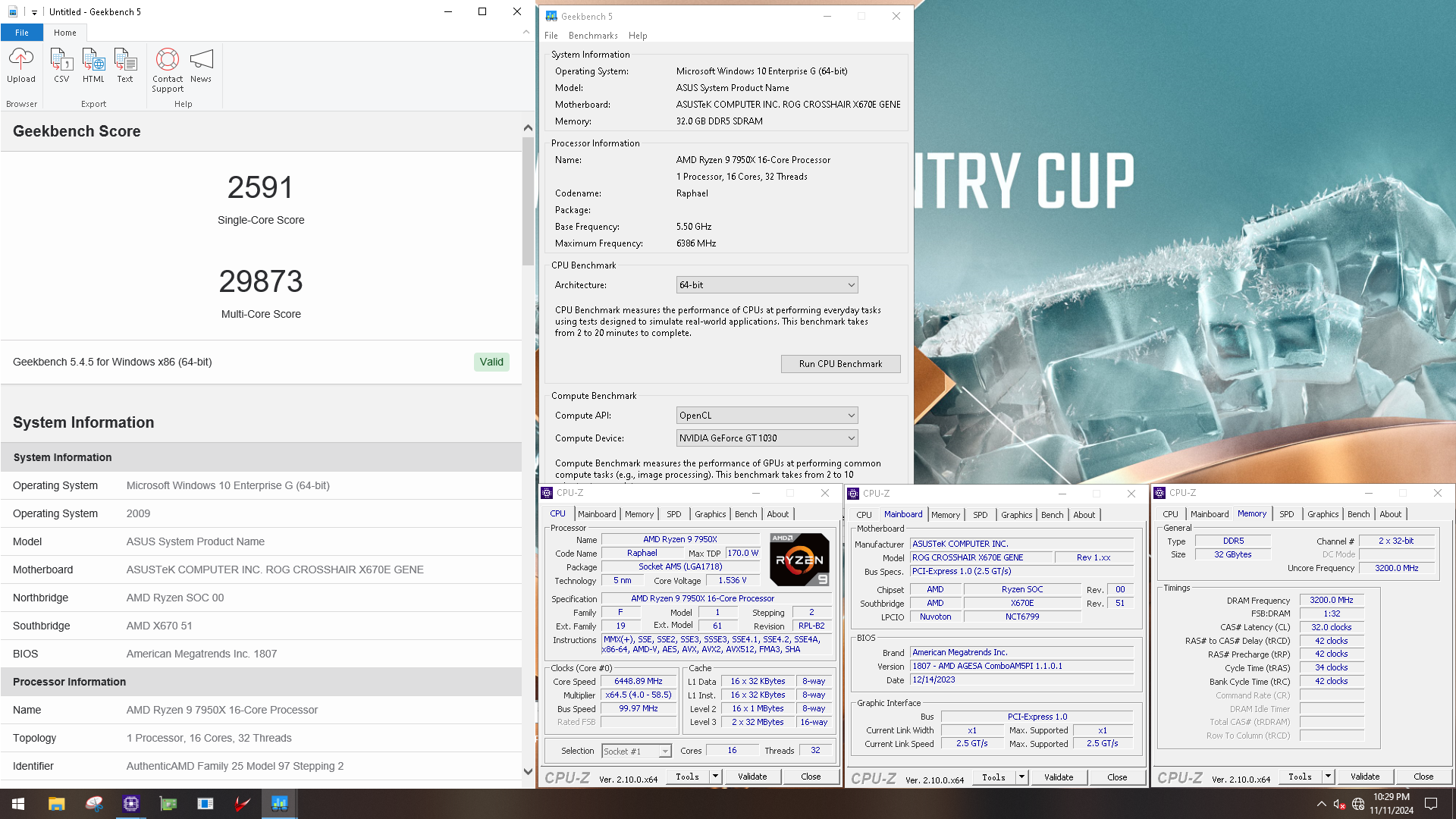Click the results pane vertical scrollbar
The height and width of the screenshot is (819, 1456).
point(528,201)
